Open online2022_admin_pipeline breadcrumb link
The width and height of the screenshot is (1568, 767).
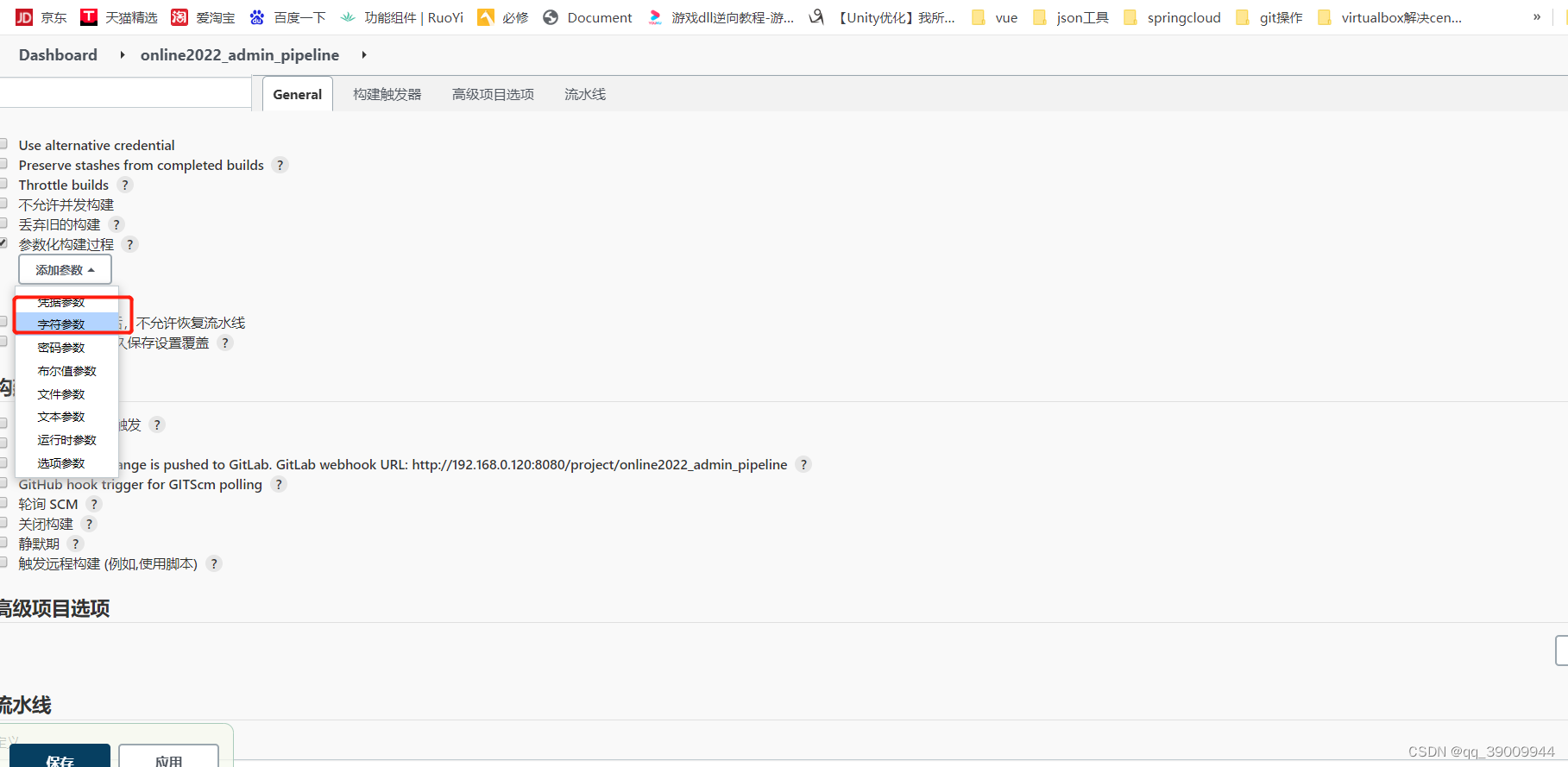(240, 55)
